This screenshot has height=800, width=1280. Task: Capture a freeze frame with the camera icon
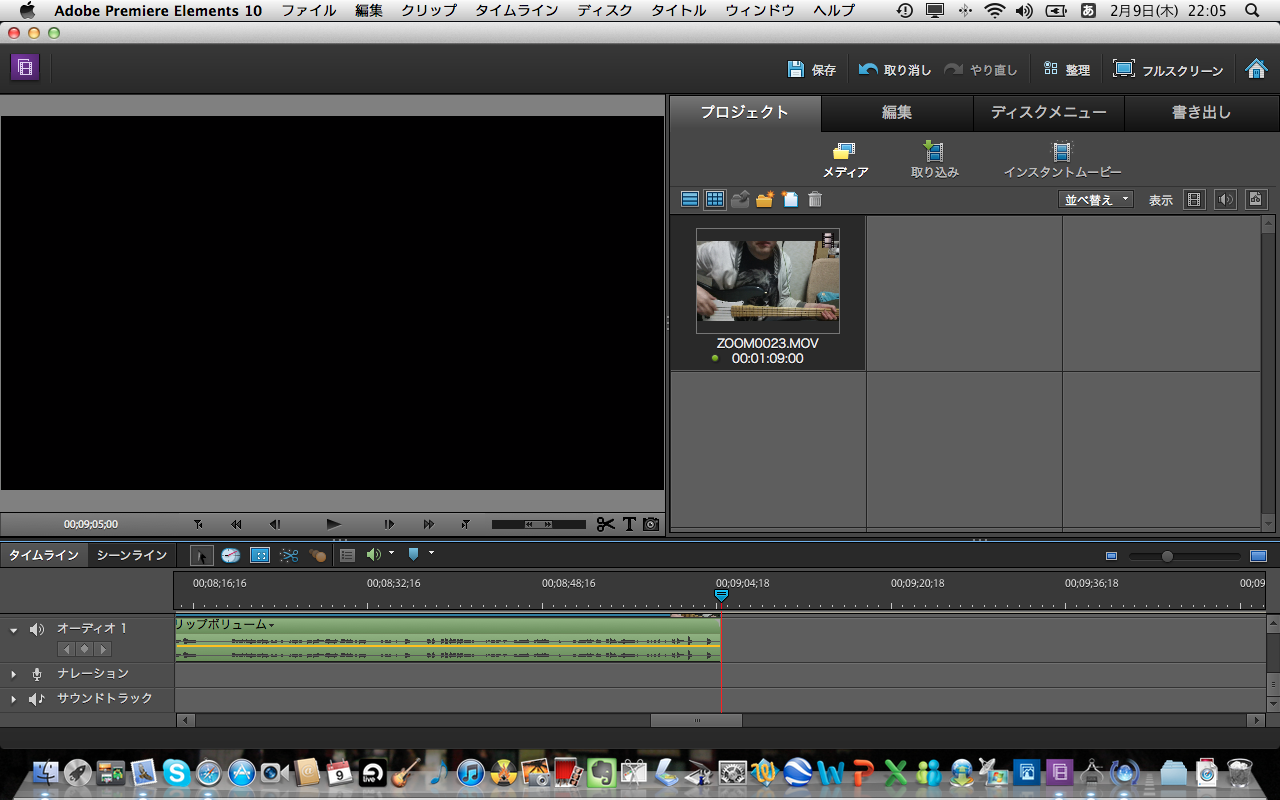(651, 524)
